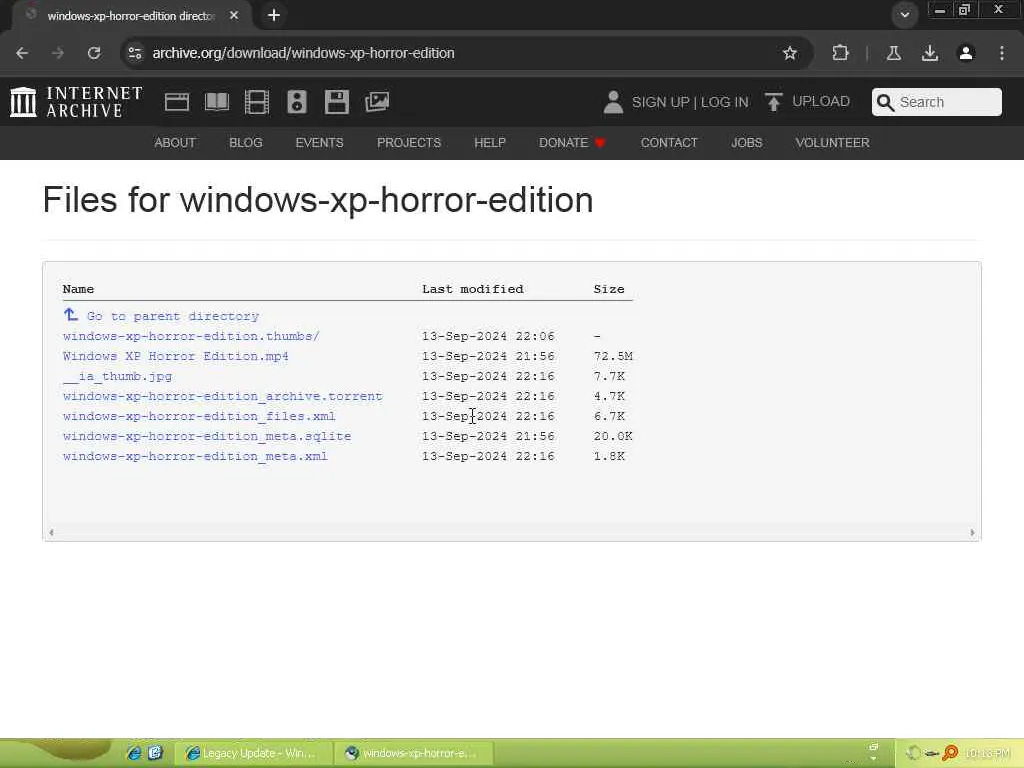Image resolution: width=1024 pixels, height=768 pixels.
Task: Open a new browser tab
Action: click(x=274, y=15)
